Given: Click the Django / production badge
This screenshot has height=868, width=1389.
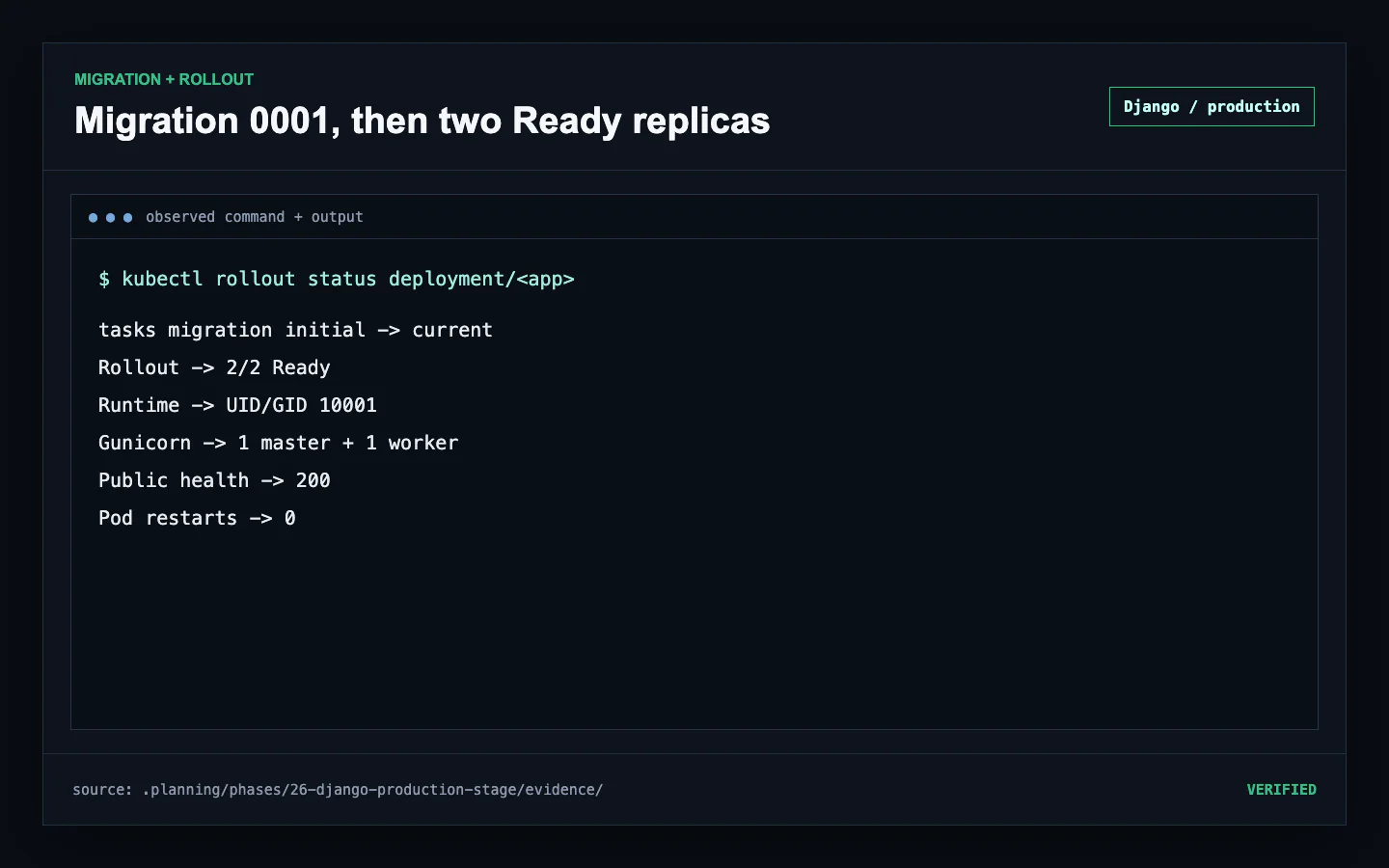Looking at the screenshot, I should (1212, 107).
